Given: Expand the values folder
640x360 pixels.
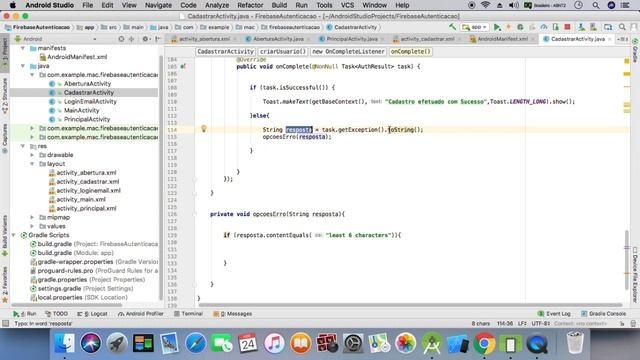Looking at the screenshot, I should coord(32,226).
